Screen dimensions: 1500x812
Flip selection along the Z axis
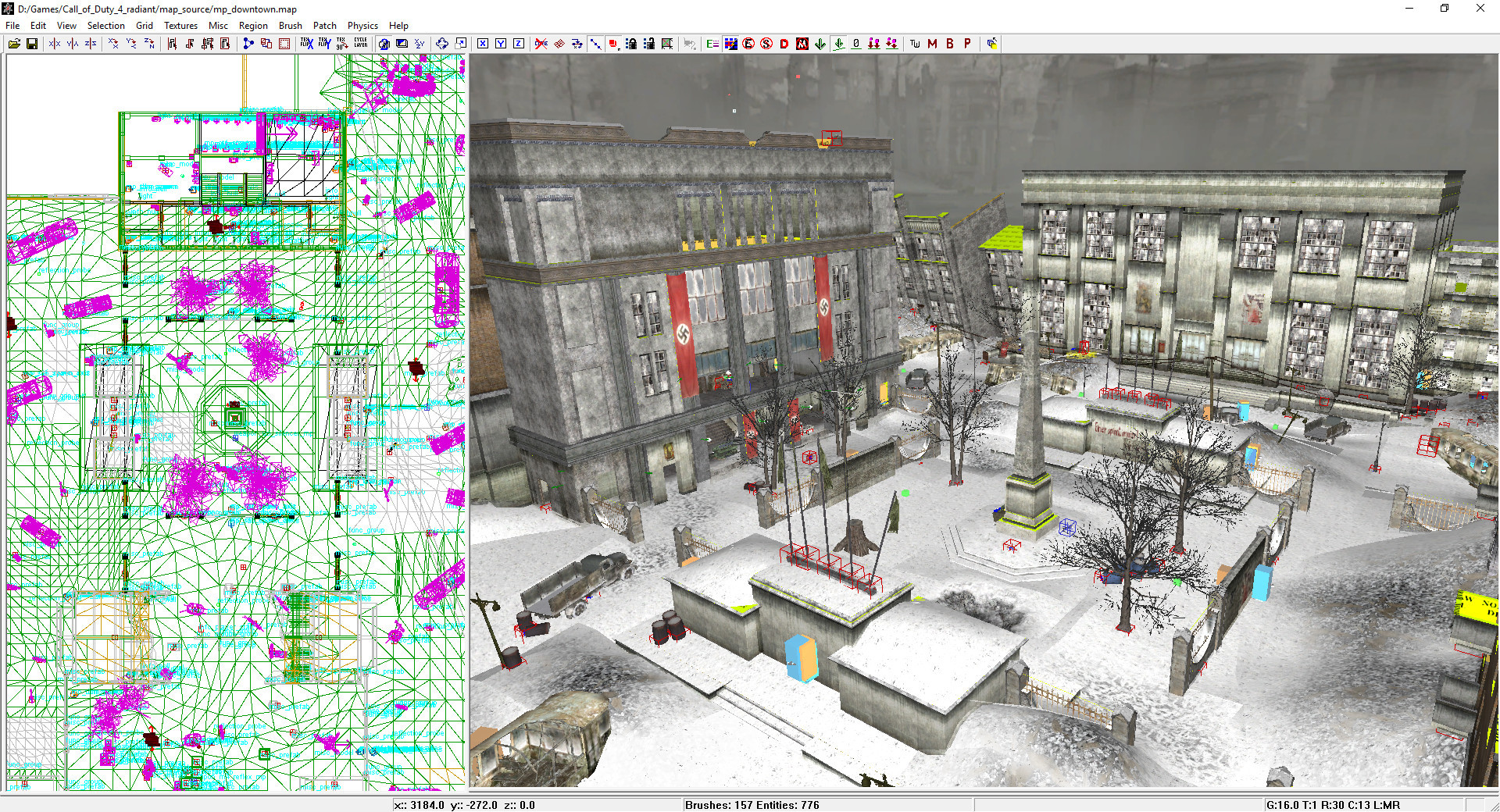tap(91, 44)
